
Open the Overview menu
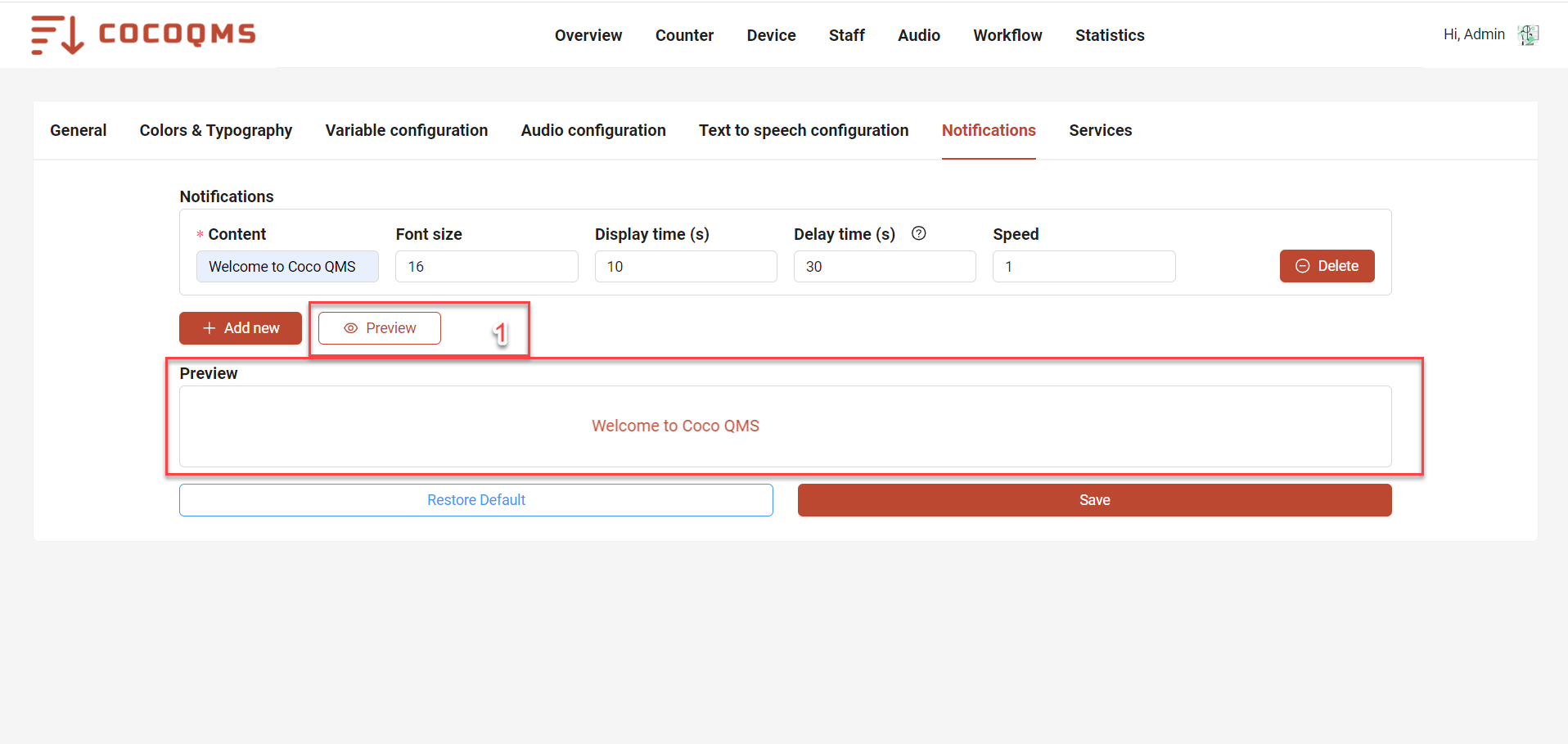point(588,35)
